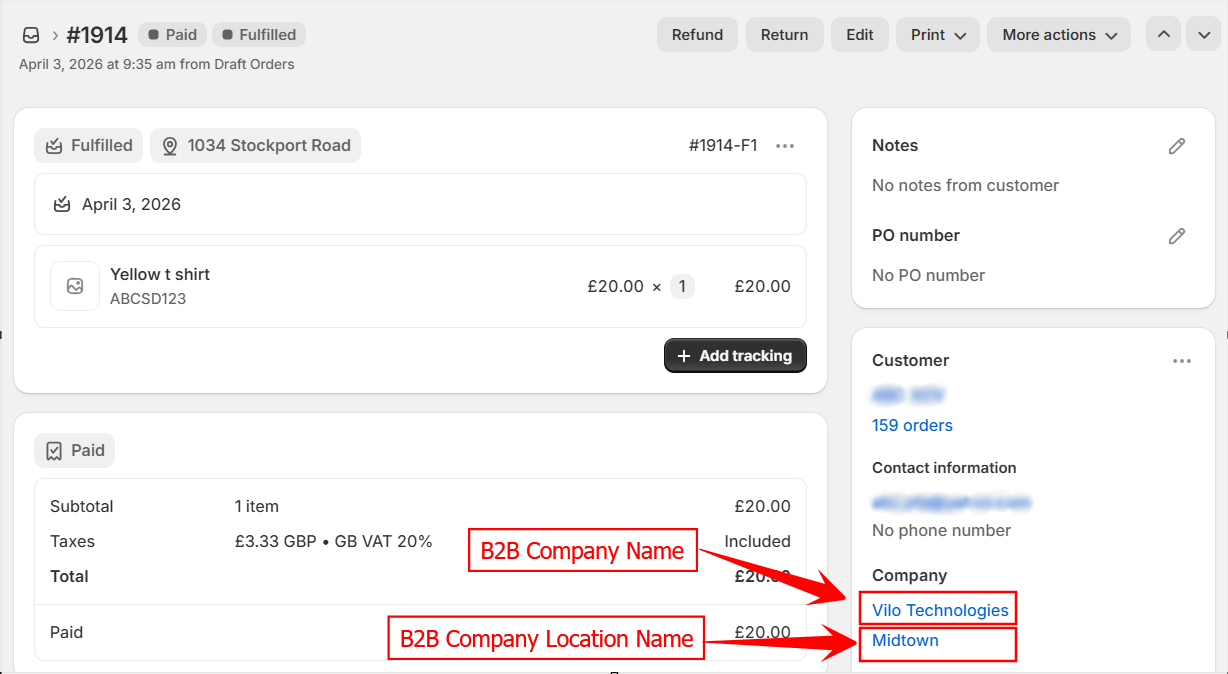The width and height of the screenshot is (1228, 674).
Task: Click the orders inbox icon in breadcrumb
Action: 31,35
